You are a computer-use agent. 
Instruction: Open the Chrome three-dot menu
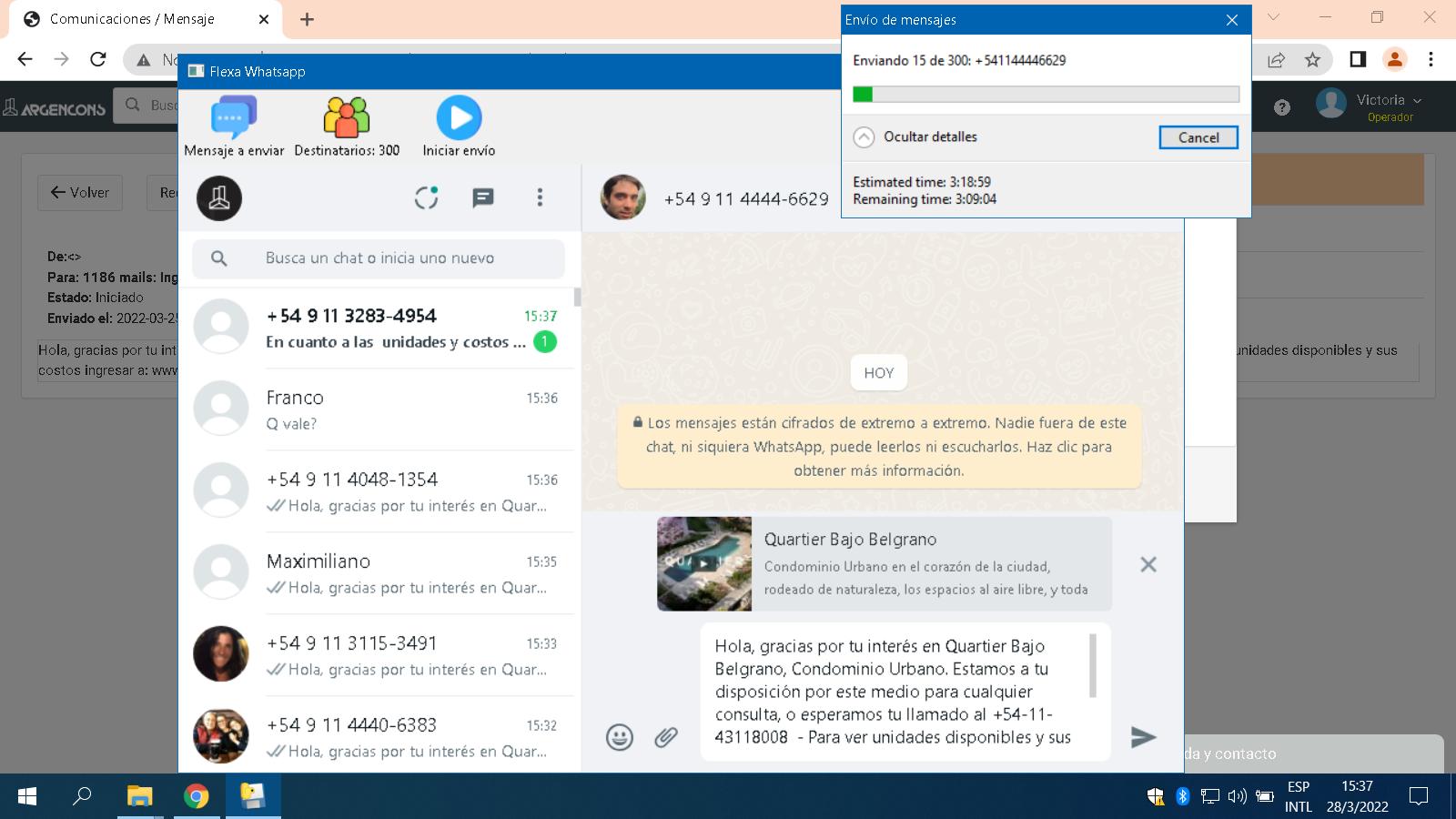coord(1431,60)
